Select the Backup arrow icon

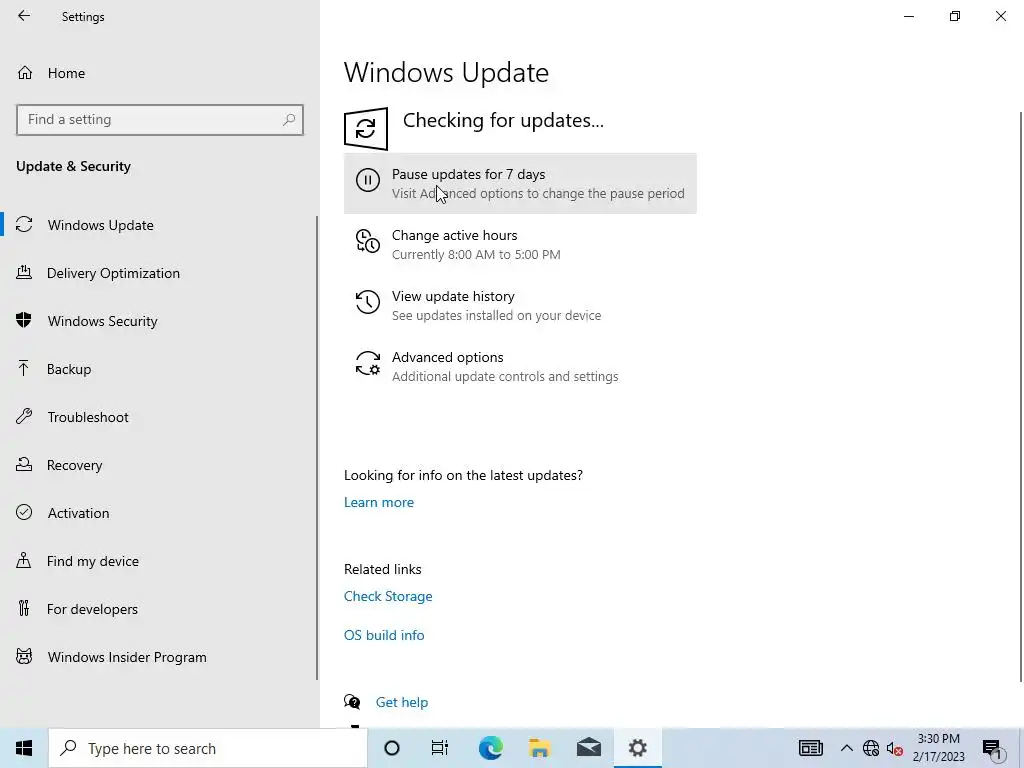24,368
